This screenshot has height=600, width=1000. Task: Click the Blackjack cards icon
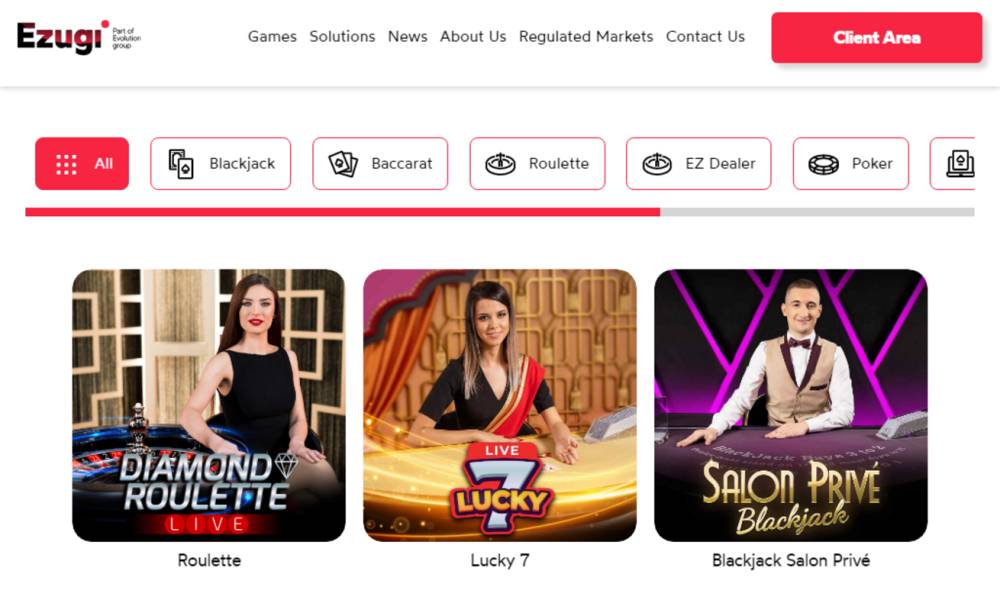(x=181, y=164)
